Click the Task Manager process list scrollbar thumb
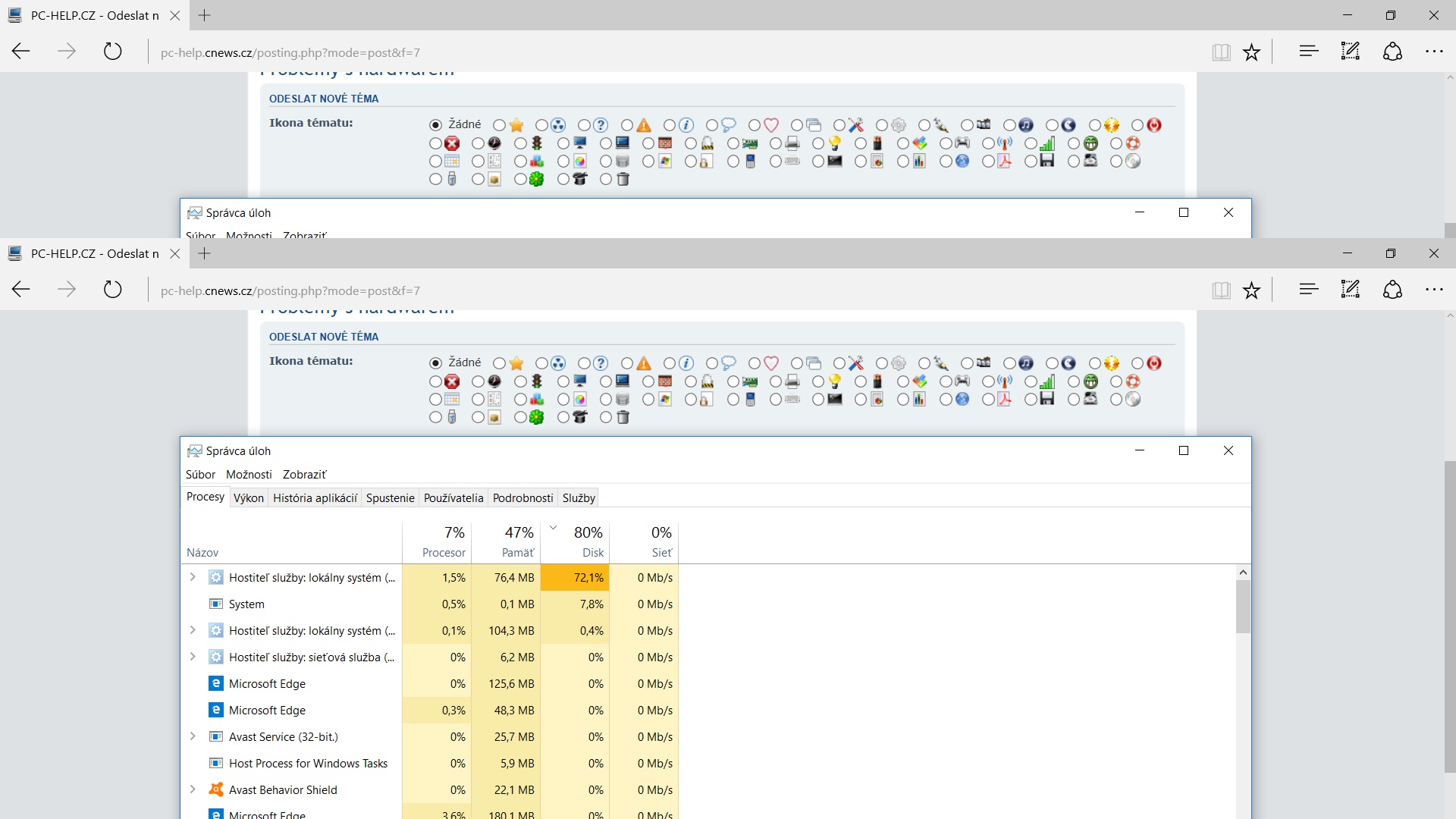Viewport: 1456px width, 819px height. (1242, 607)
